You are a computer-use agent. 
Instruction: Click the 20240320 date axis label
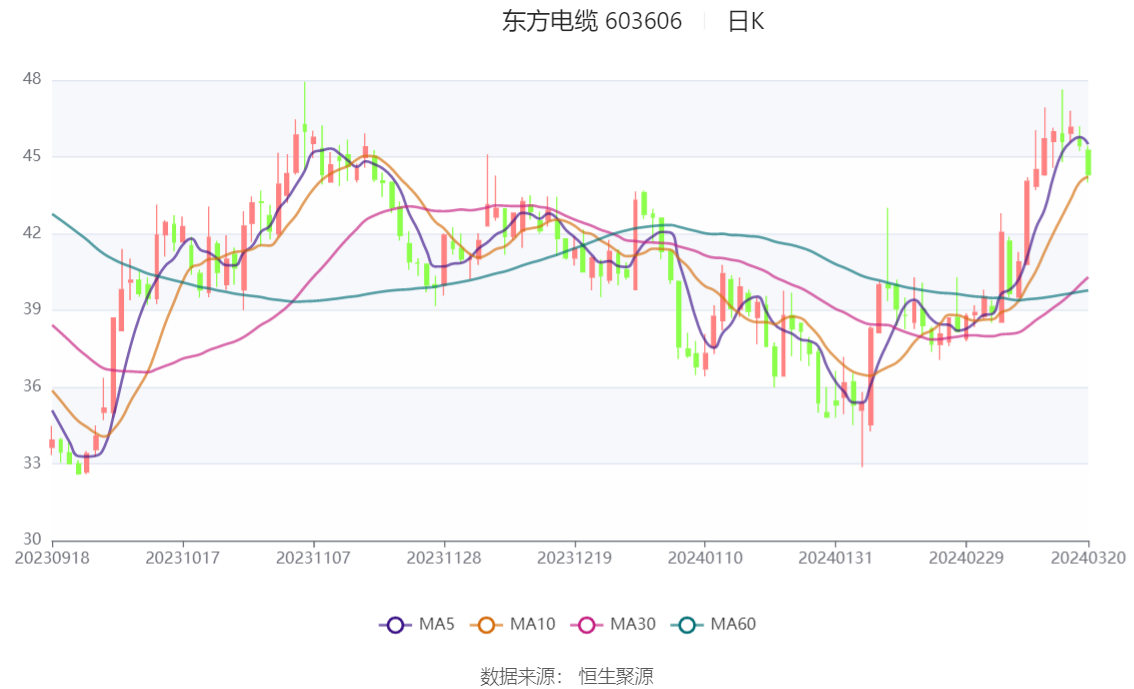[x=1088, y=558]
